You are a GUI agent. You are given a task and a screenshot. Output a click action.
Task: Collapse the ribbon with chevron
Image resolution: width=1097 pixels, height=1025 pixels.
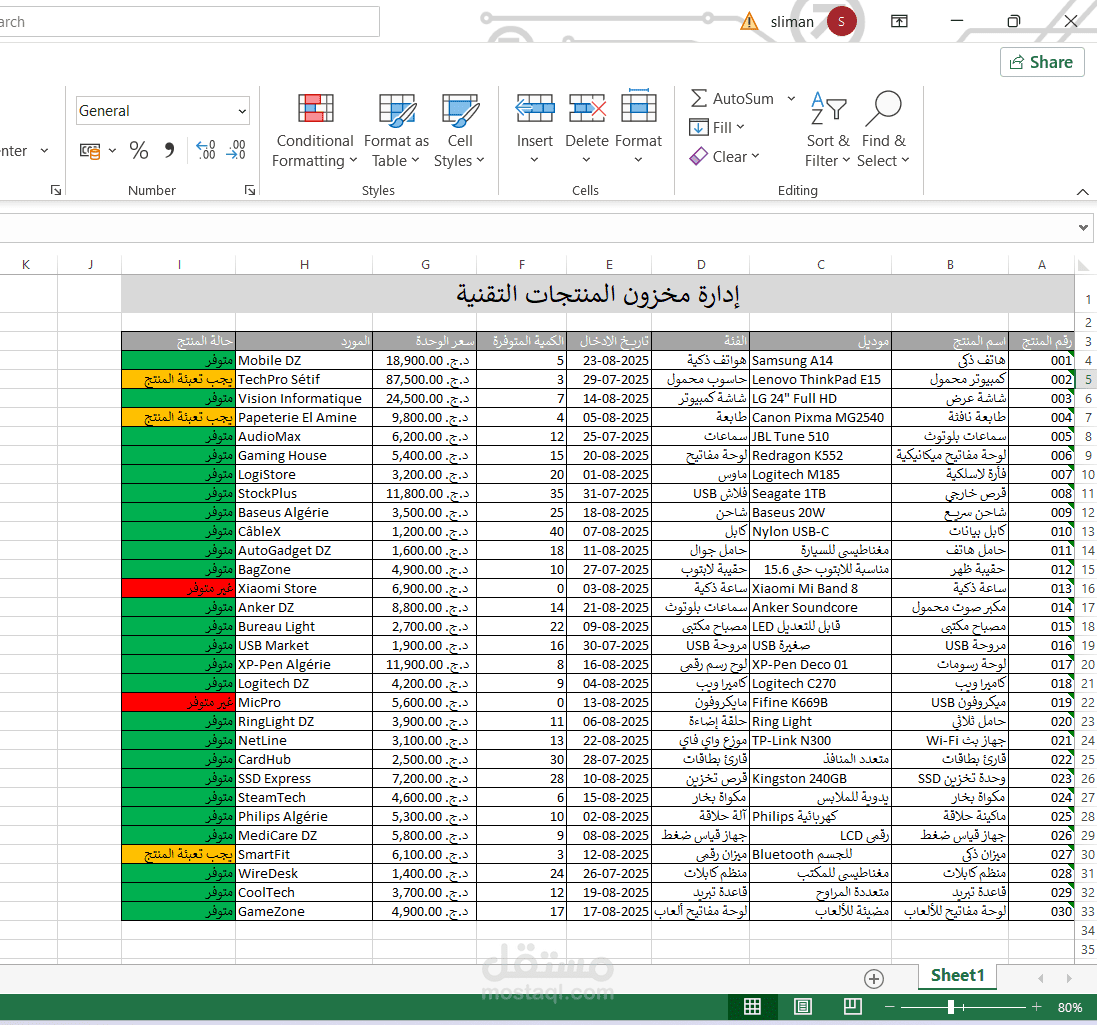[x=1082, y=192]
